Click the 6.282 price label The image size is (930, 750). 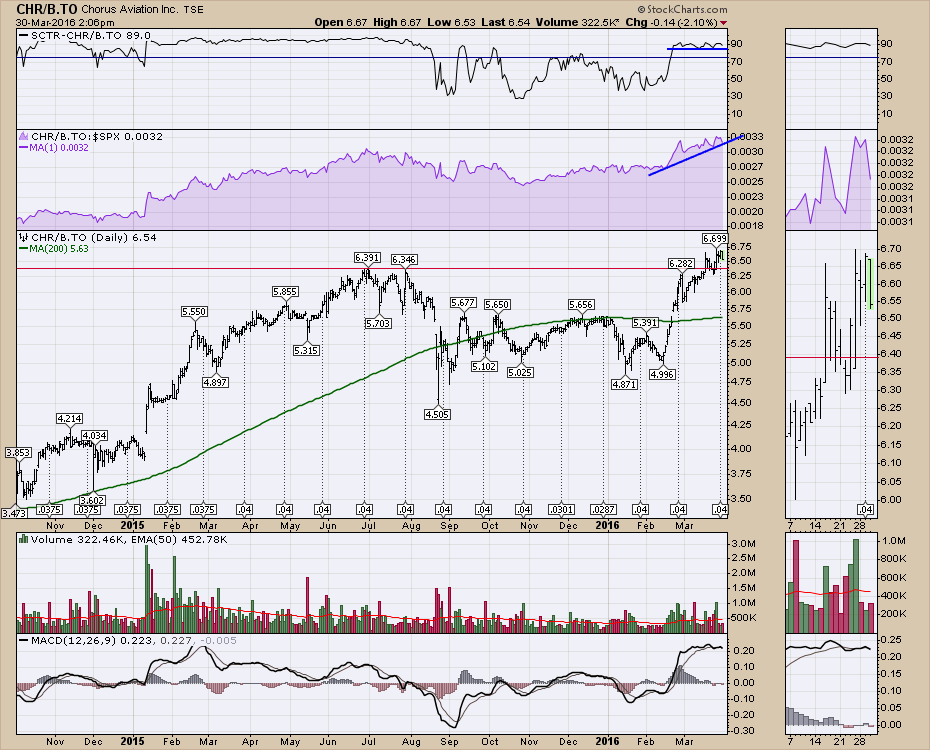click(681, 263)
